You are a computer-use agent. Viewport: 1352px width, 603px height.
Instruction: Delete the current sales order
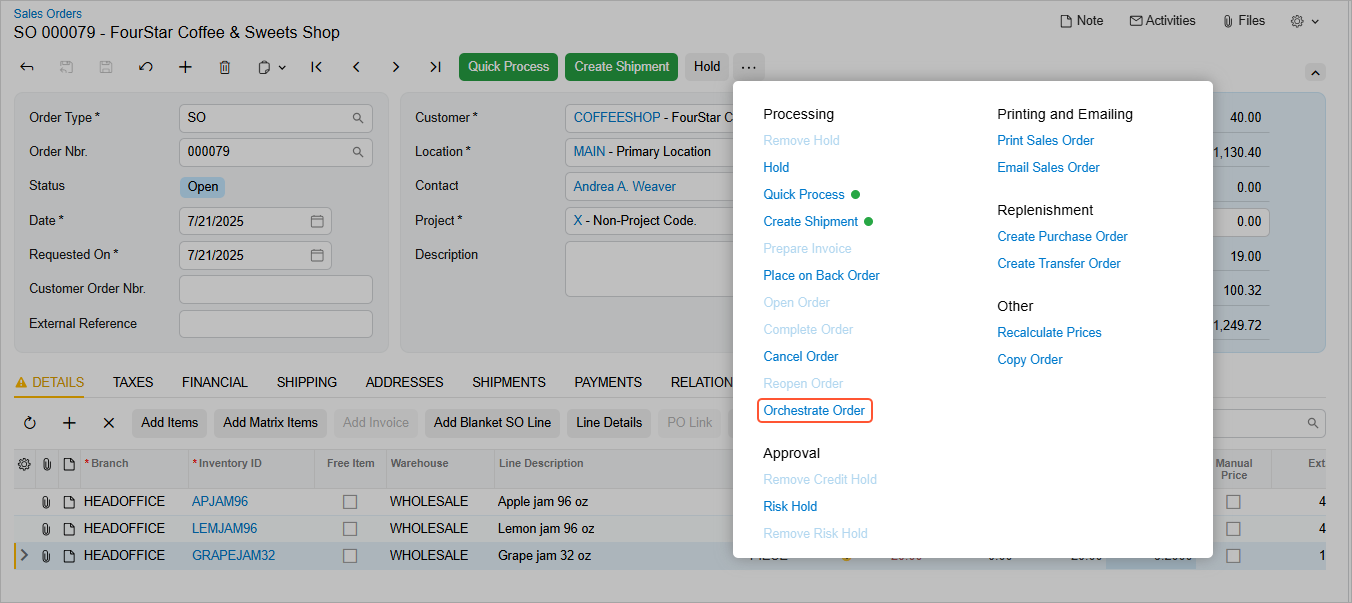[x=225, y=67]
